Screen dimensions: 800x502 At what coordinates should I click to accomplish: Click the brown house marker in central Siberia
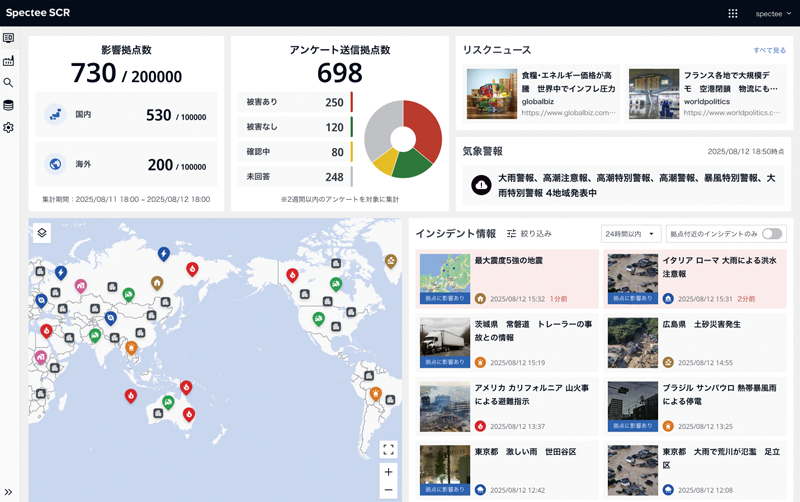tap(157, 282)
